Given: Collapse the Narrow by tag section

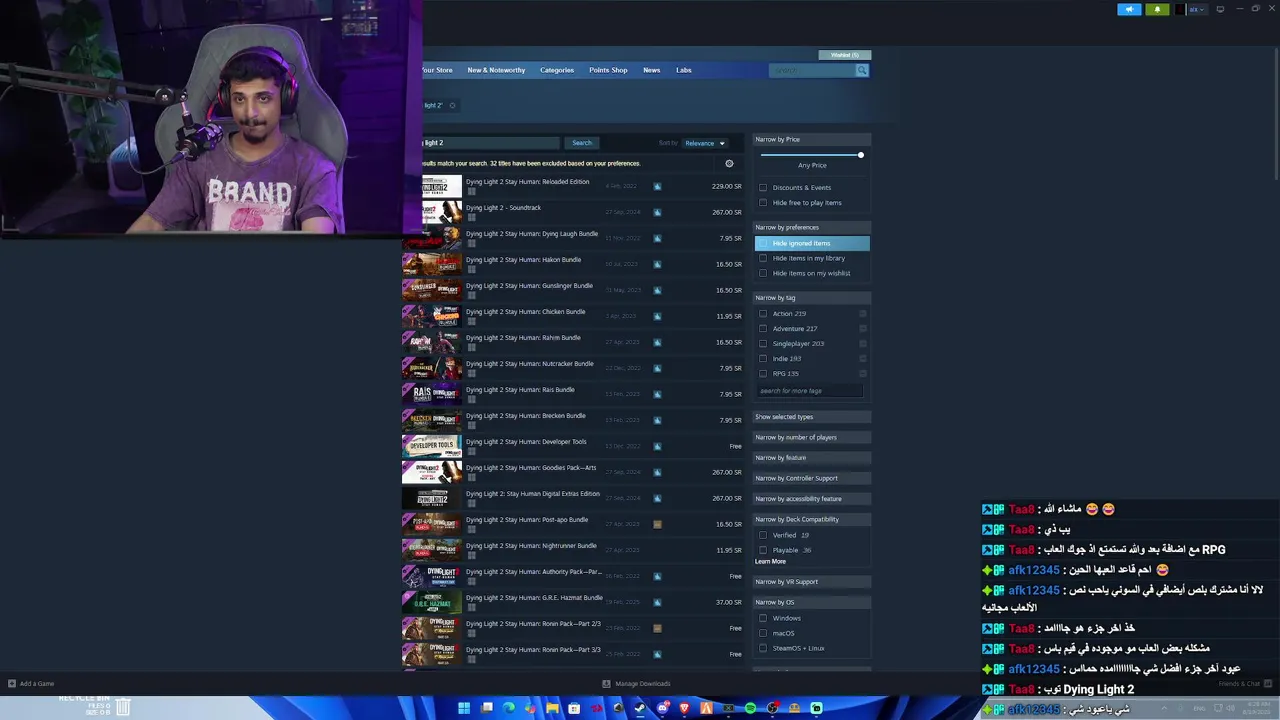Looking at the screenshot, I should (x=811, y=298).
